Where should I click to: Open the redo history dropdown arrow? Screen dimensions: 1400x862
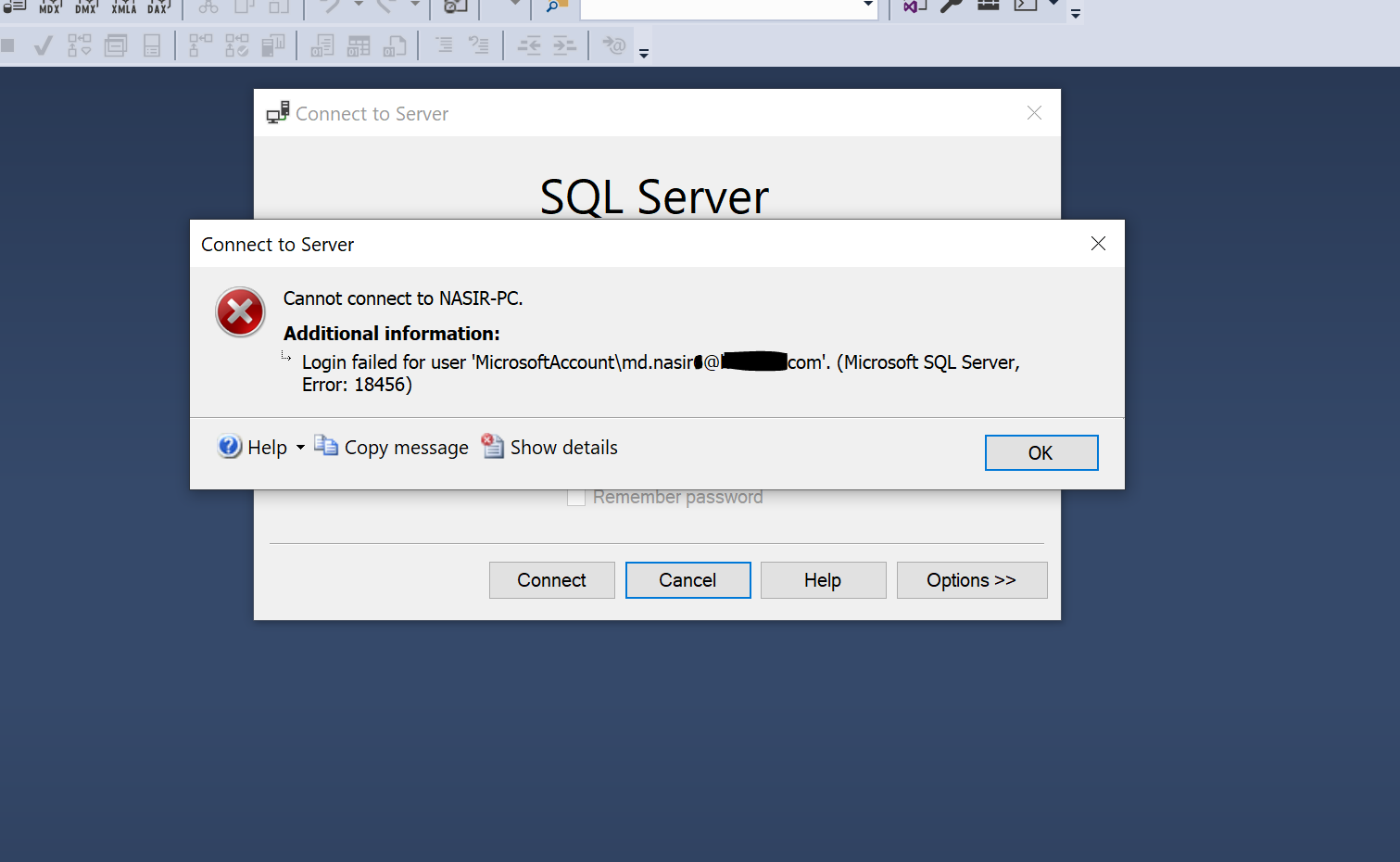(414, 5)
